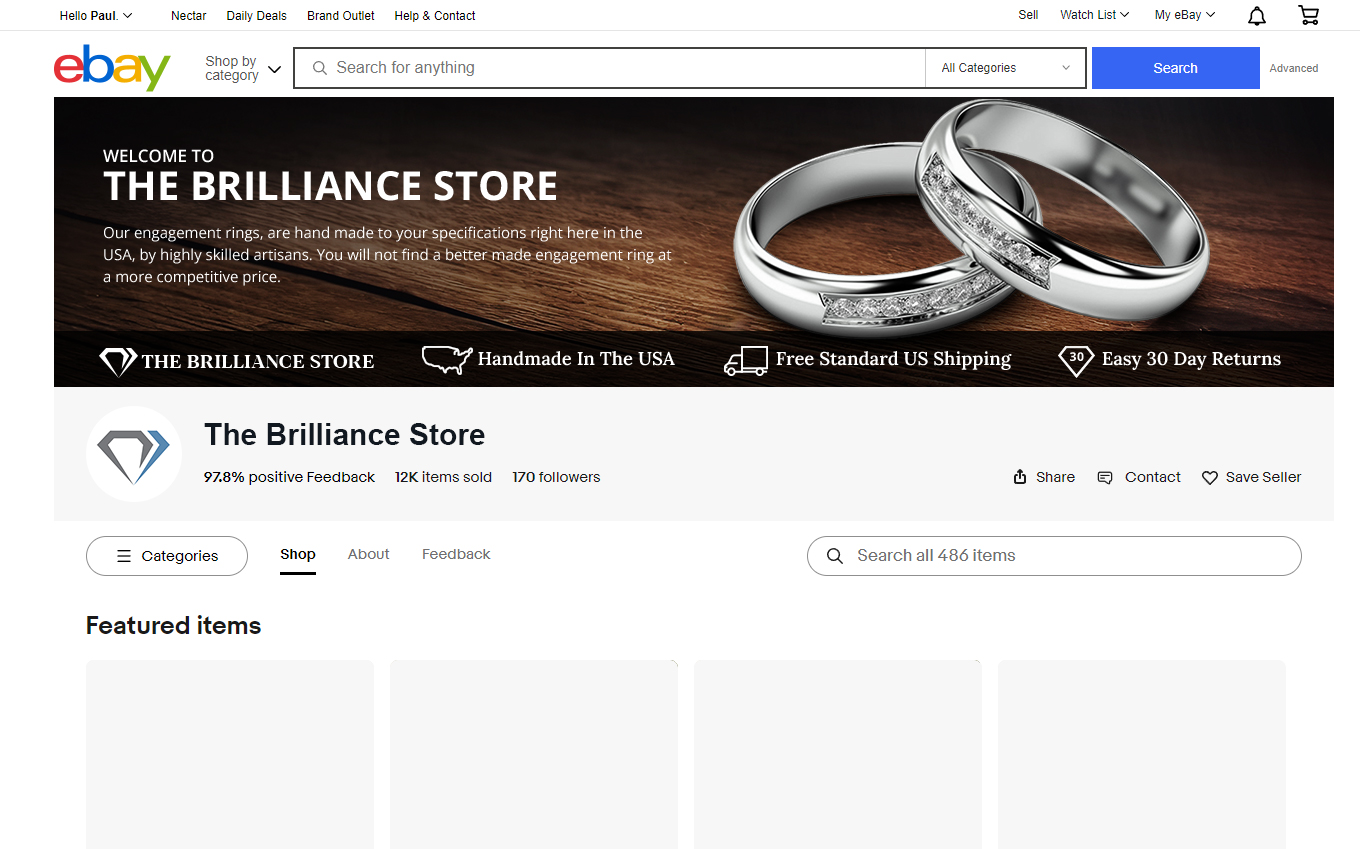Click the USA map icon in banner

[447, 360]
